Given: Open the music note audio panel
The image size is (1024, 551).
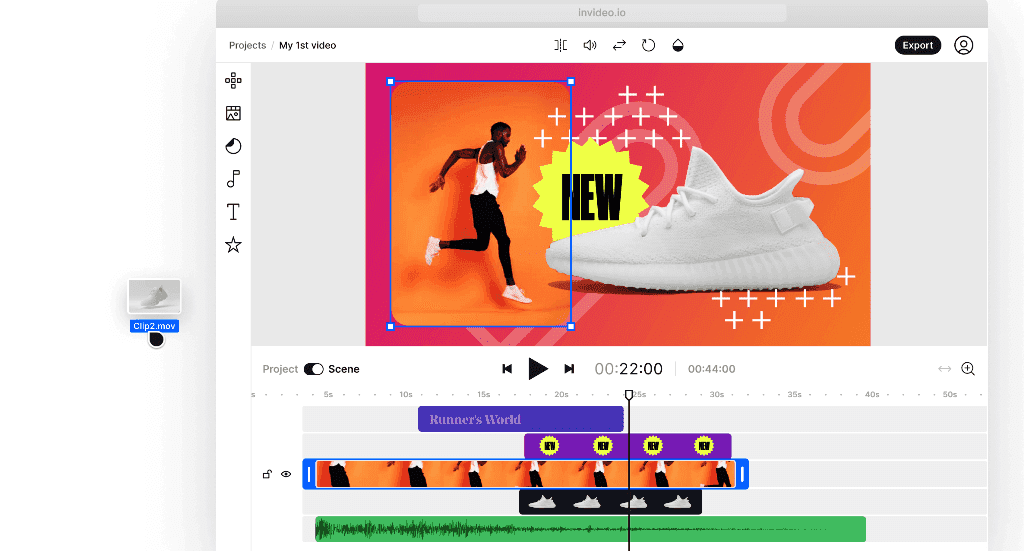Looking at the screenshot, I should pos(233,178).
